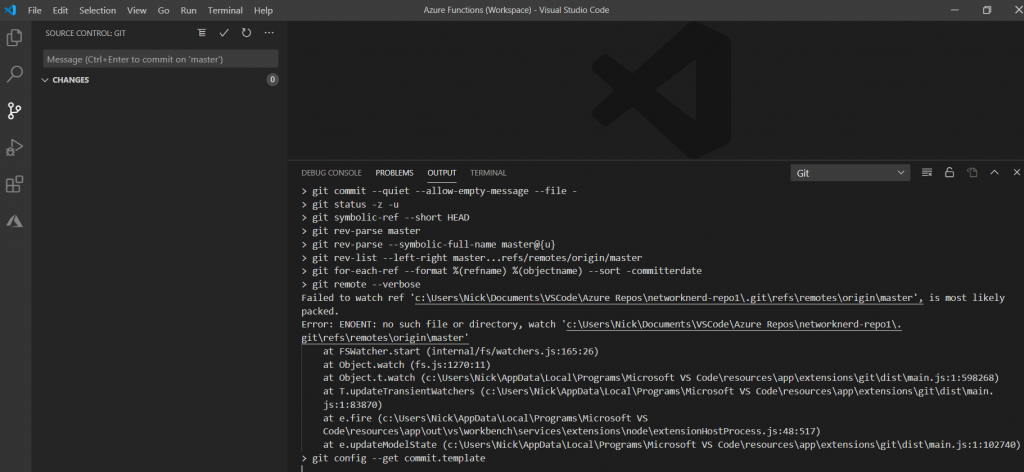Click the 'at FSWatcher.start' stack trace line

point(460,351)
